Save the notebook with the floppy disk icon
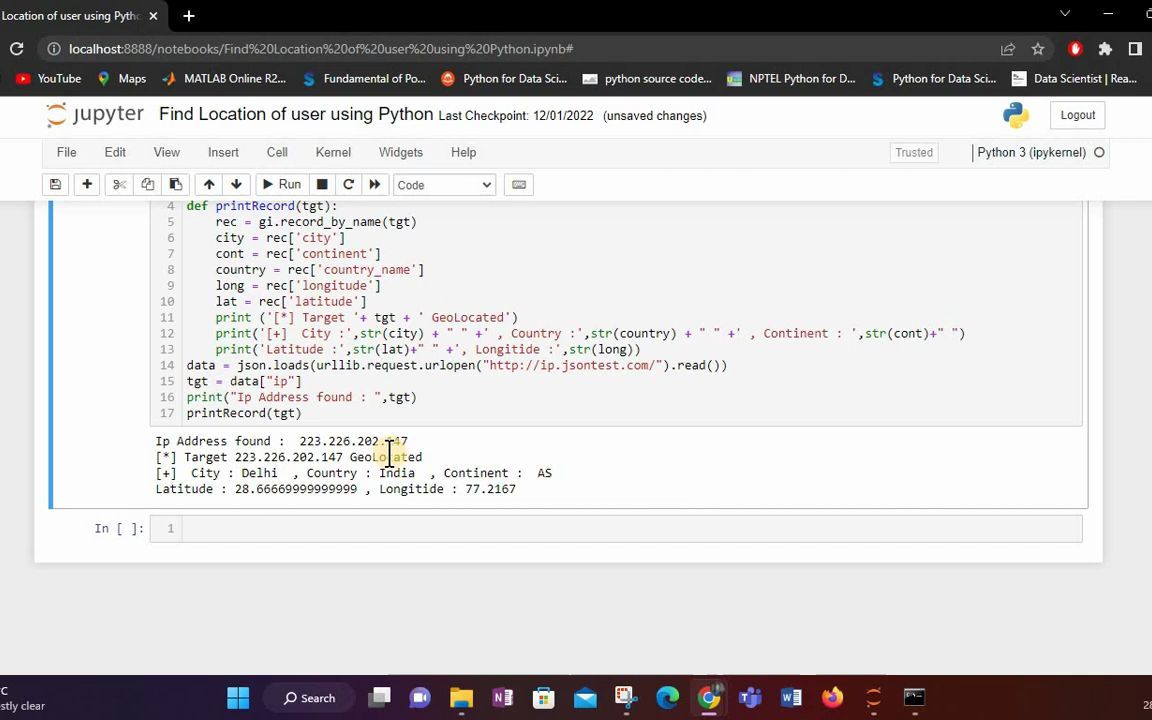1152x720 pixels. click(55, 184)
